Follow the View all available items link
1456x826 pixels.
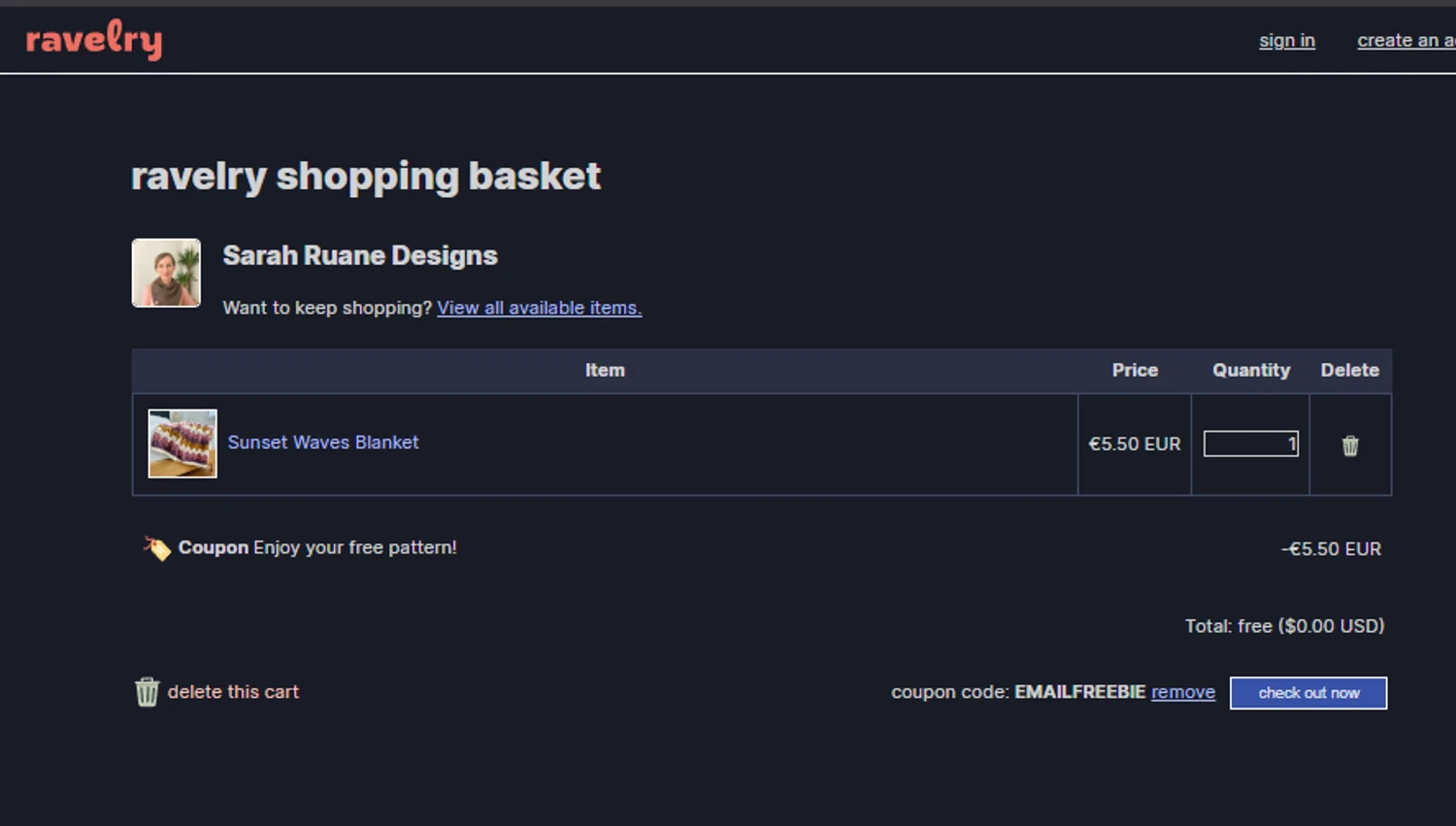(539, 308)
